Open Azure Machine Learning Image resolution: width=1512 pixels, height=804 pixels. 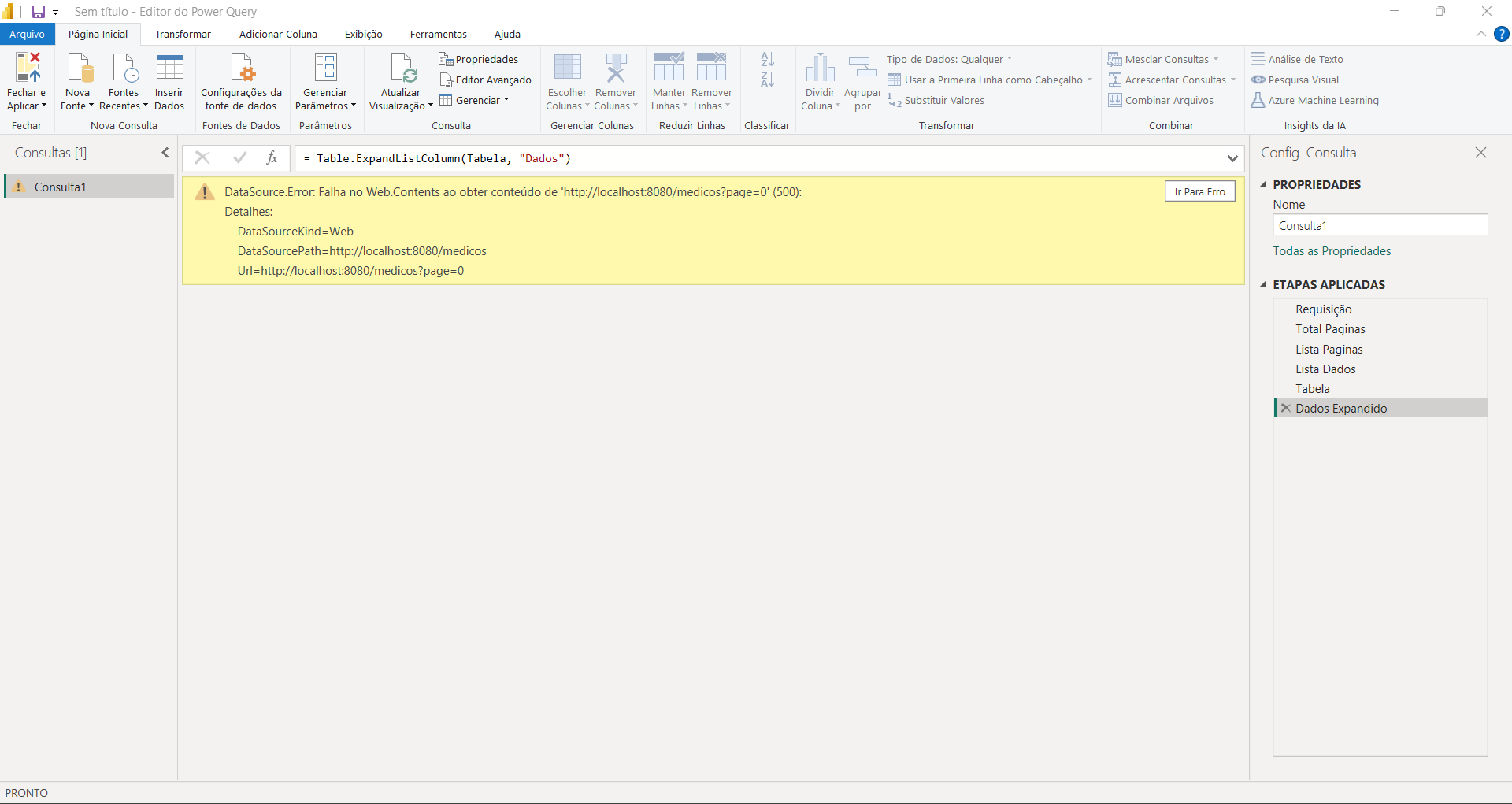(1314, 100)
